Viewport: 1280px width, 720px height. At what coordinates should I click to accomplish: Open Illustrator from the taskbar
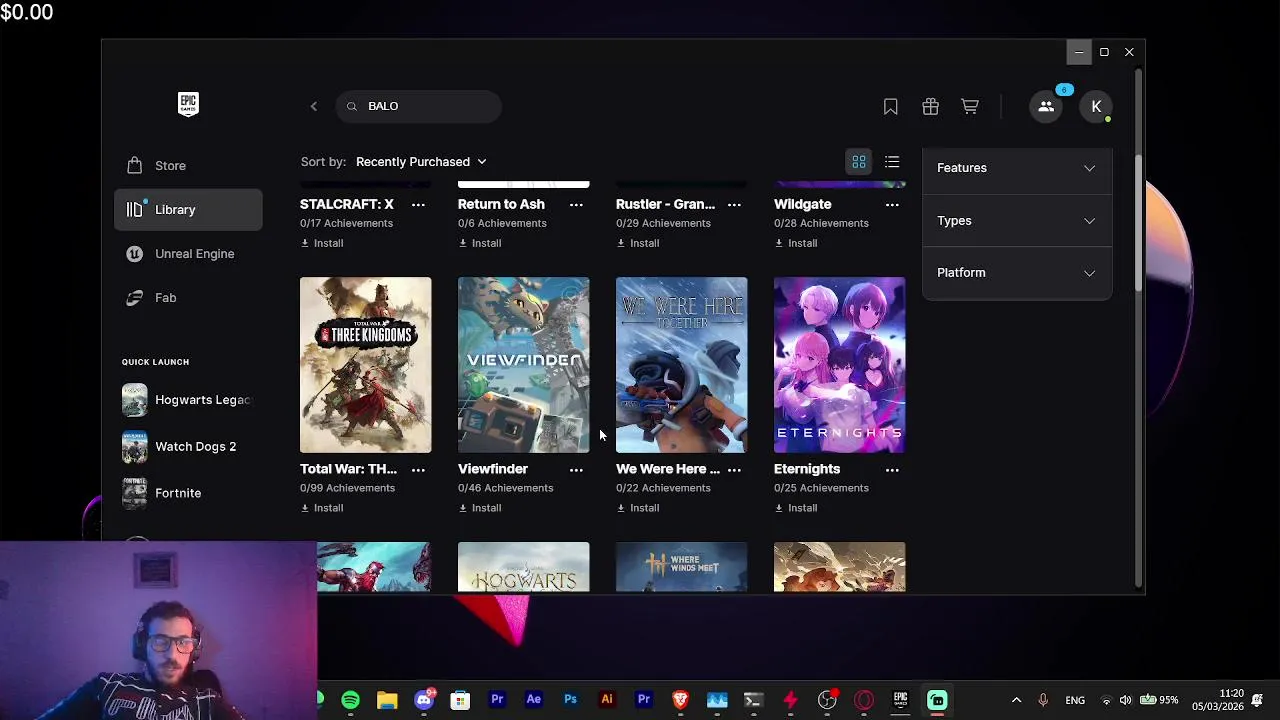pos(607,700)
